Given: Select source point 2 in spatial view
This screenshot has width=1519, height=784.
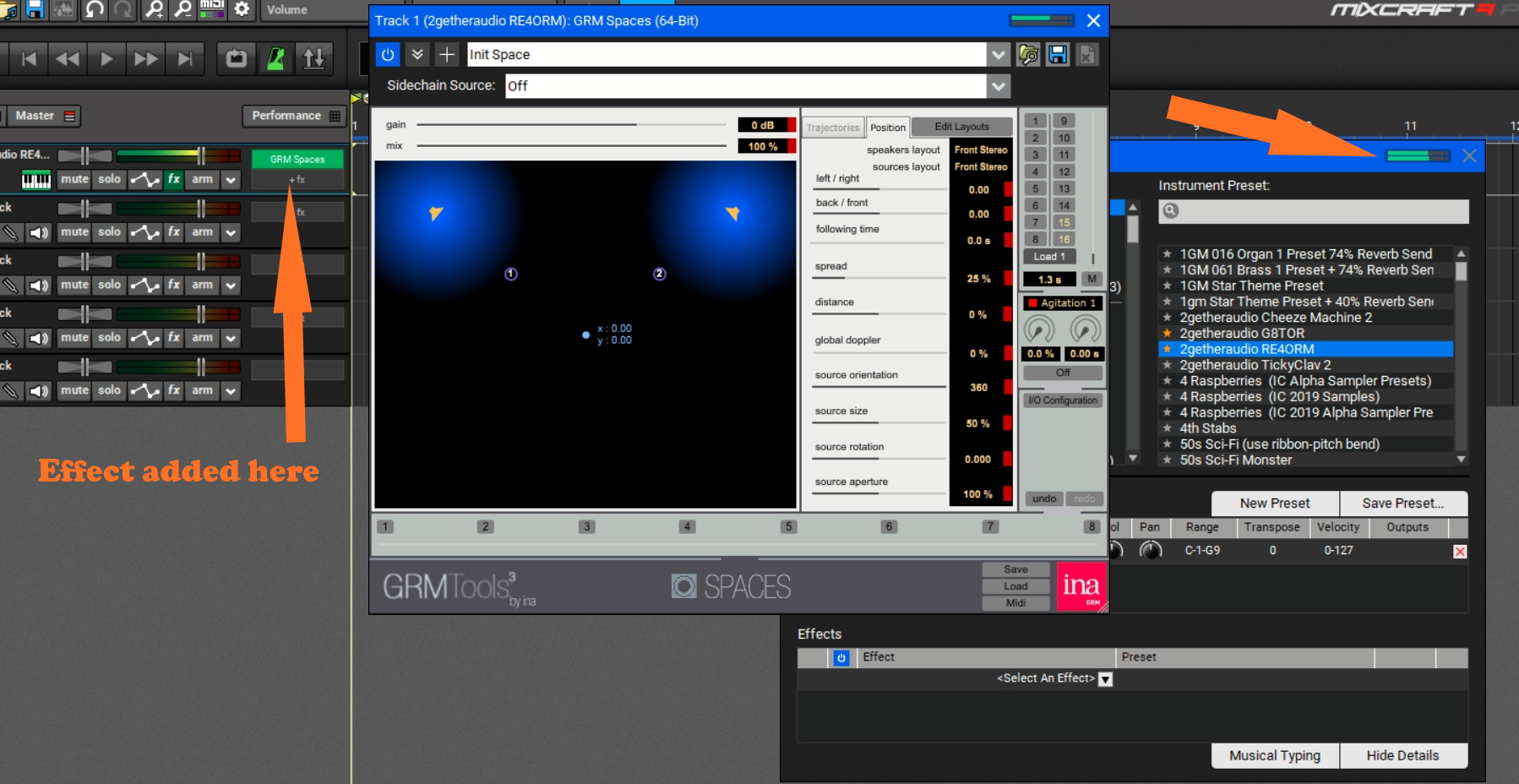Looking at the screenshot, I should pyautogui.click(x=660, y=274).
